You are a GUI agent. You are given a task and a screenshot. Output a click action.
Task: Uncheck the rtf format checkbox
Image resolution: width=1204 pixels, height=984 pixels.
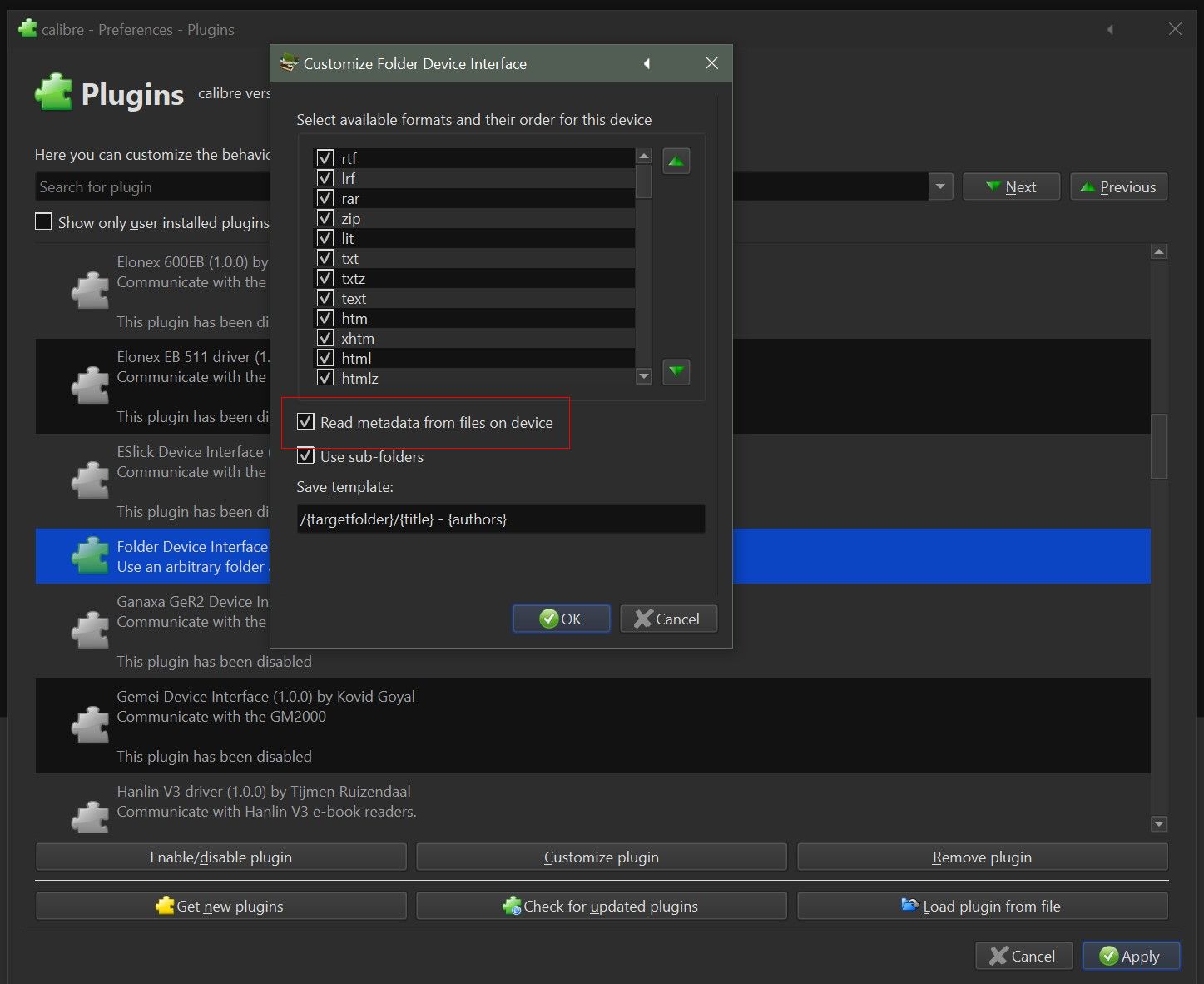[325, 158]
